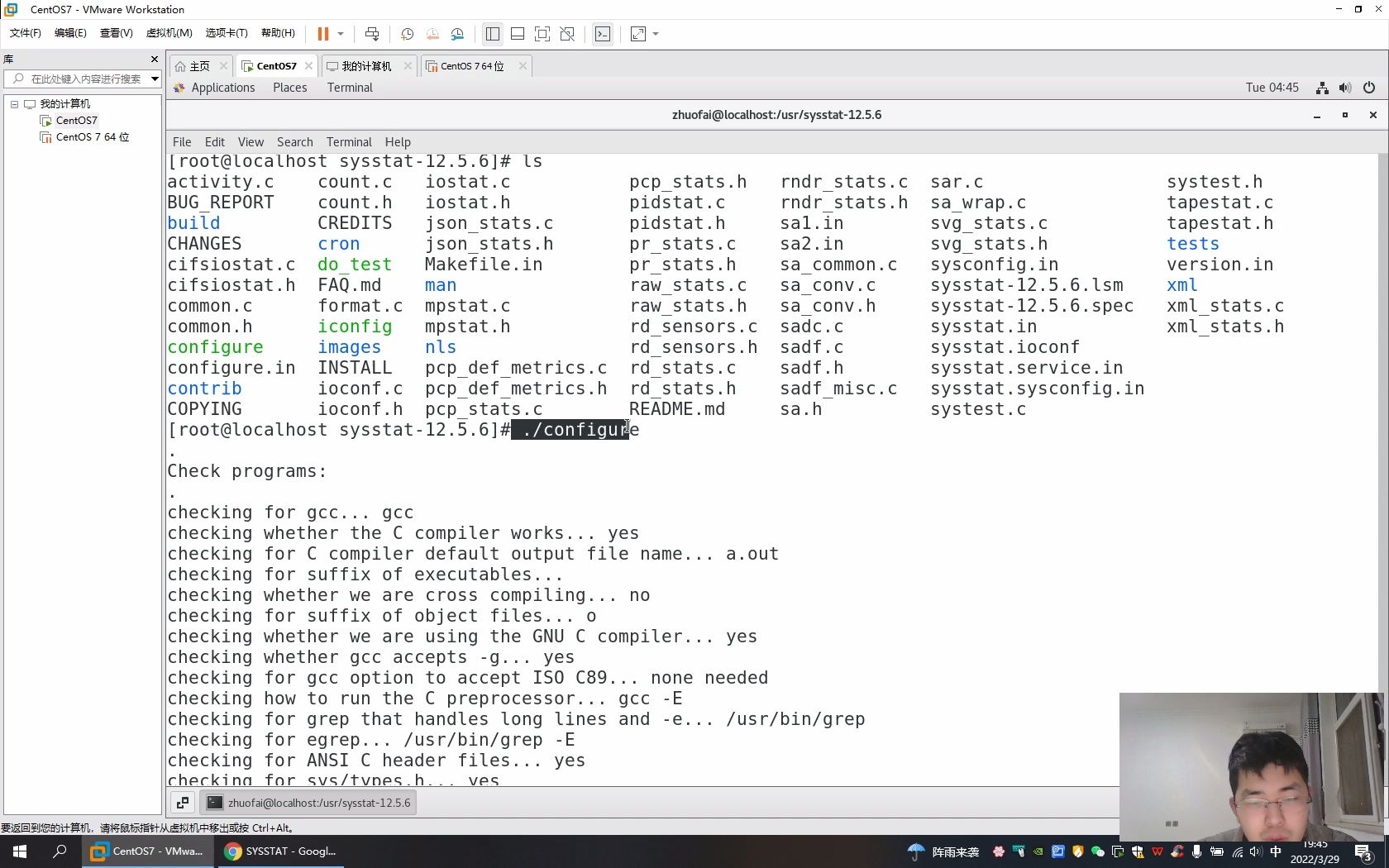This screenshot has height=868, width=1389.
Task: Open the 虚拟机(M) menu
Action: [169, 34]
